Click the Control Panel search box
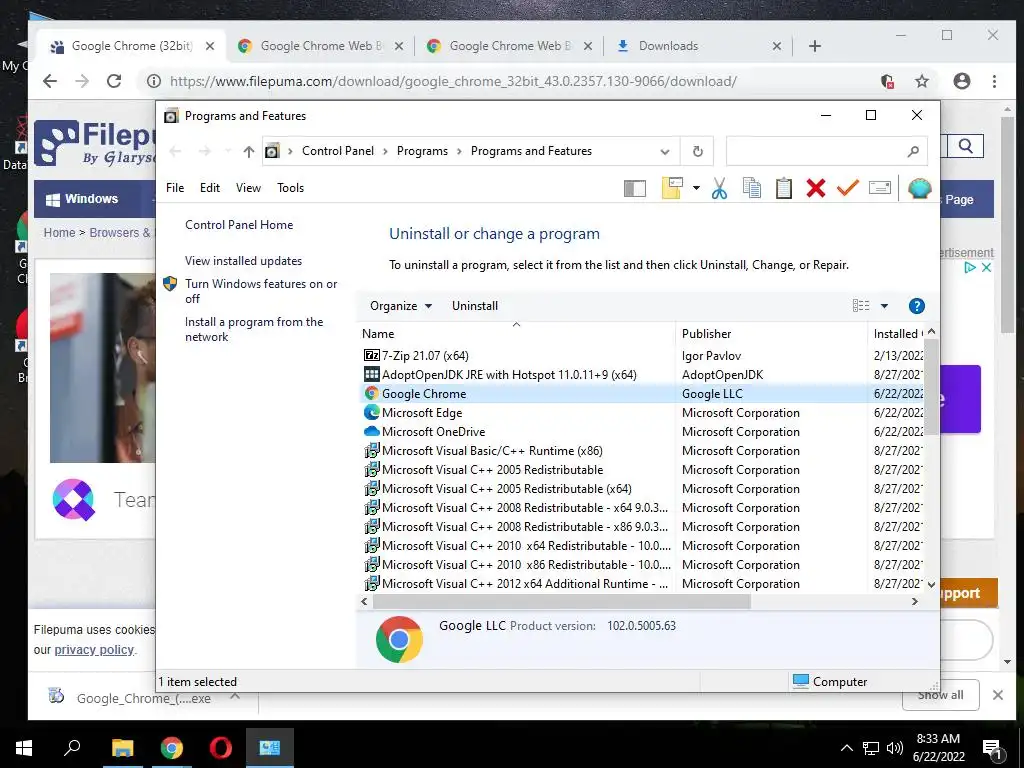The image size is (1024, 768). (x=826, y=152)
